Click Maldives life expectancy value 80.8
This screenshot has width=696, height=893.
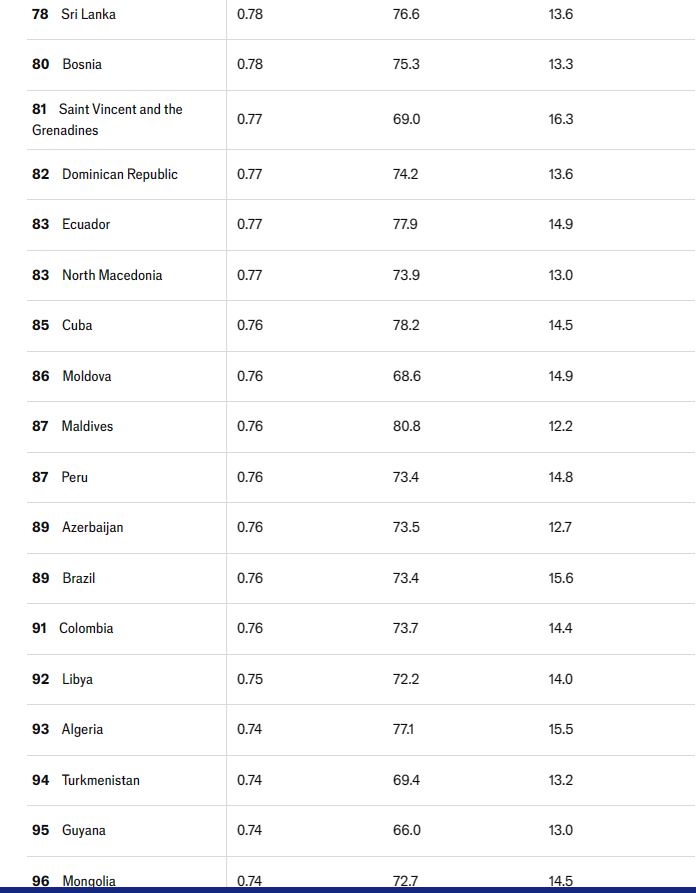pos(406,426)
